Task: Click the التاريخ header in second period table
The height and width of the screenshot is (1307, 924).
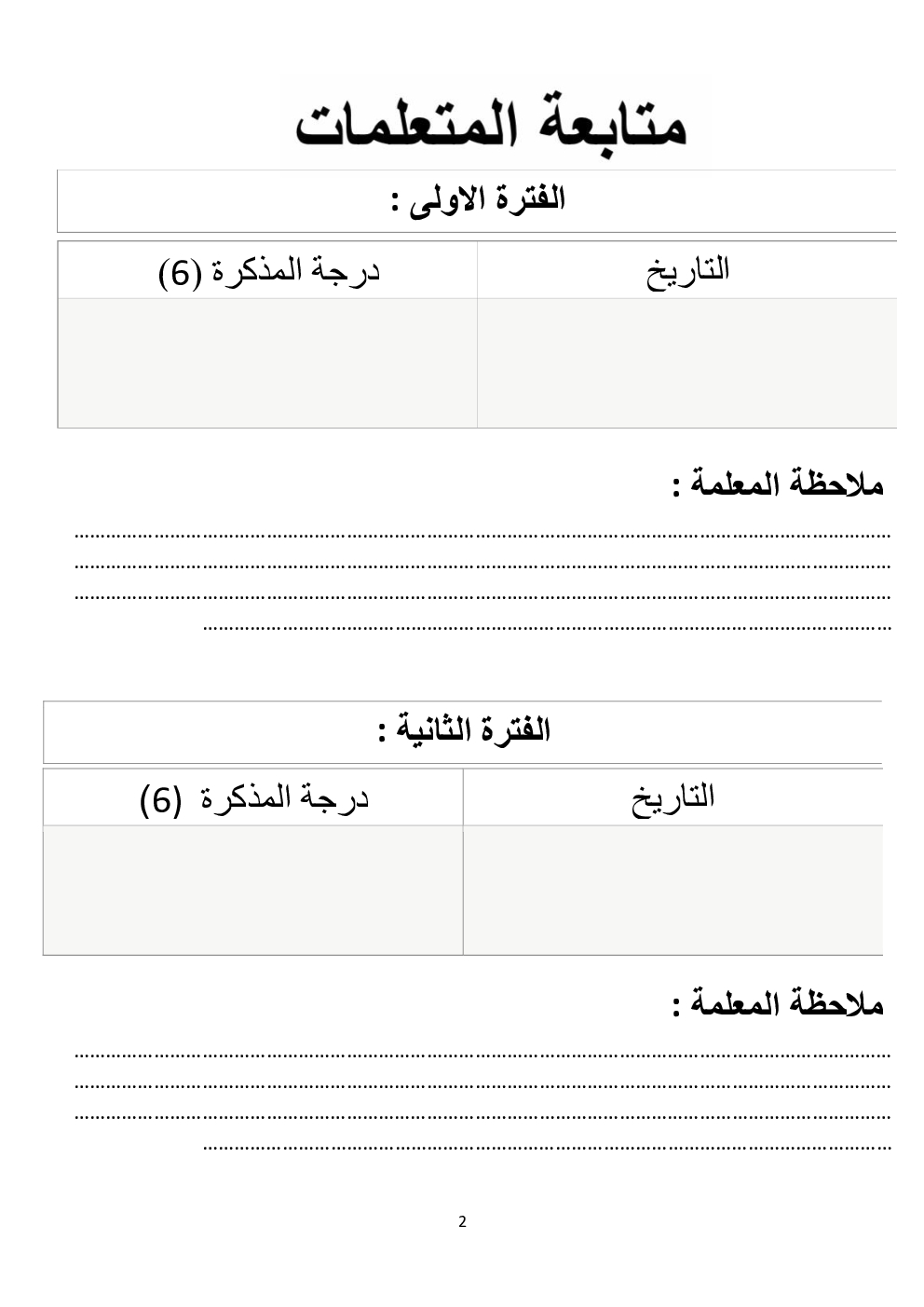Action: click(x=673, y=797)
